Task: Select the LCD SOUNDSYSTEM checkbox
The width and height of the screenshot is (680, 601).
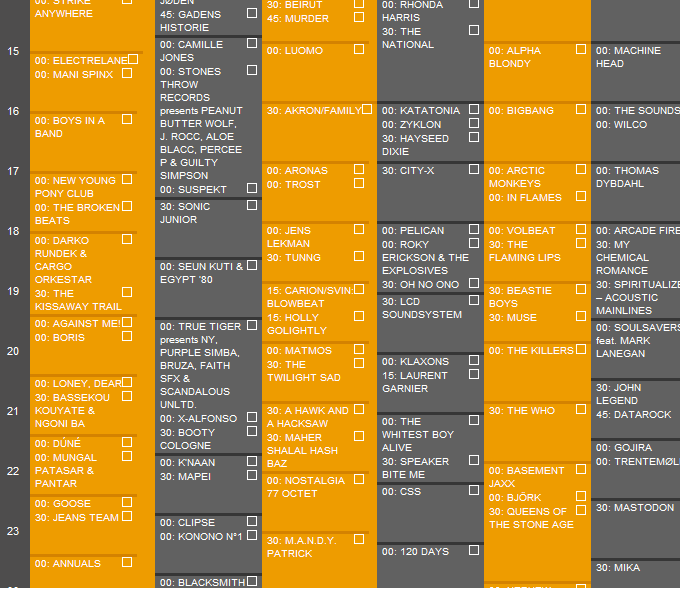Action: 474,300
